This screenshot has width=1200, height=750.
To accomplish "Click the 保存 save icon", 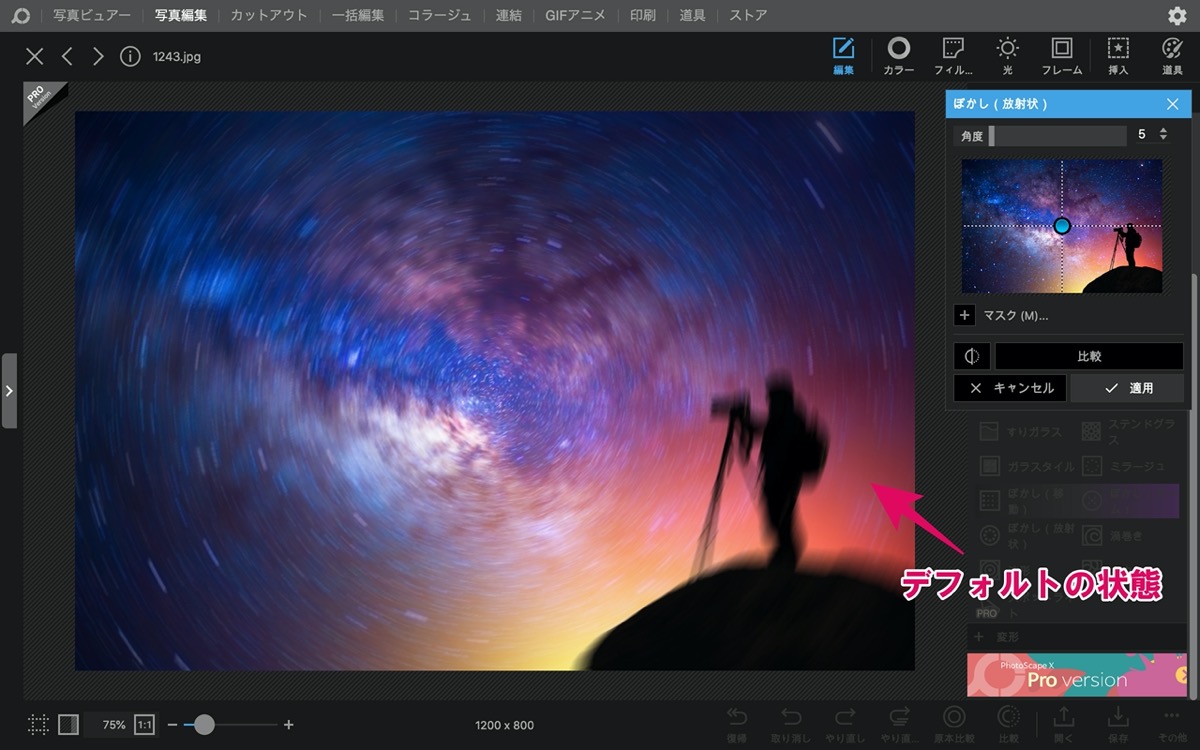I will [1118, 725].
